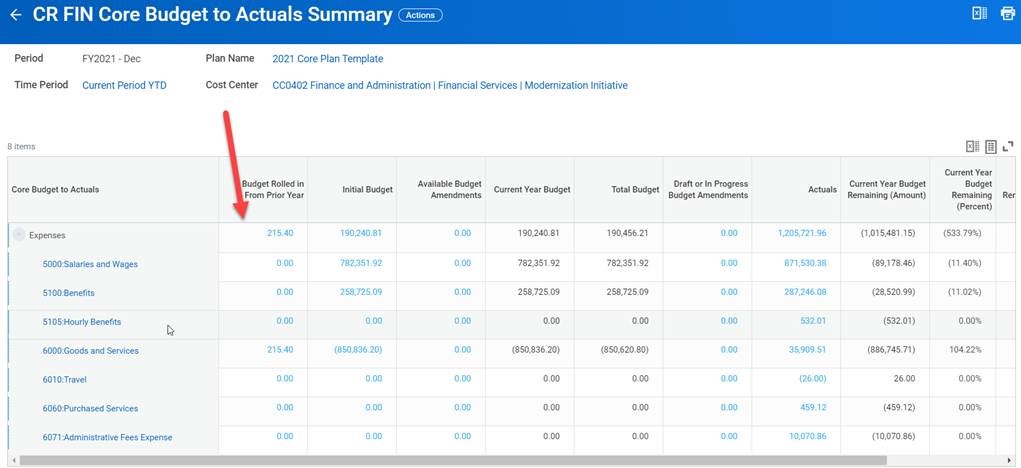Select 5000:Salaries and Wages row
1021x468 pixels.
(90, 264)
